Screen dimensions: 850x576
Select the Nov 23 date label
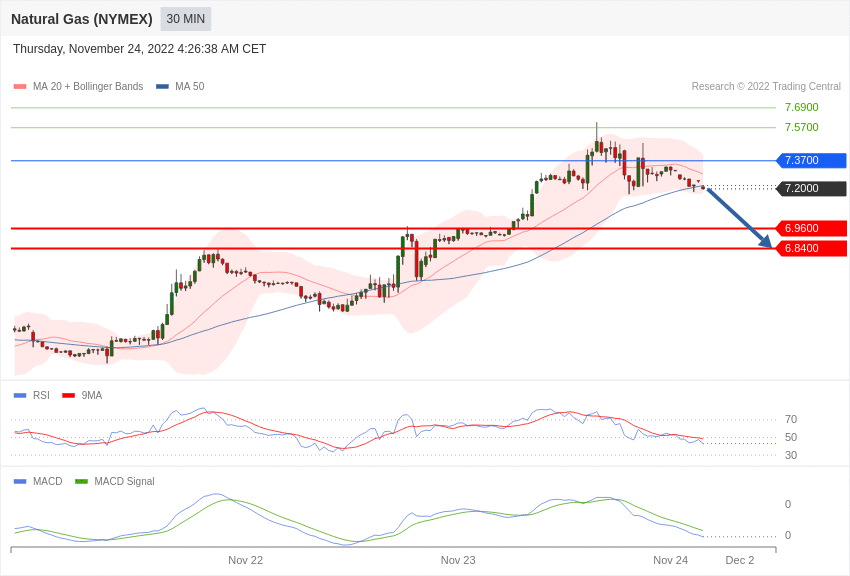pos(458,560)
